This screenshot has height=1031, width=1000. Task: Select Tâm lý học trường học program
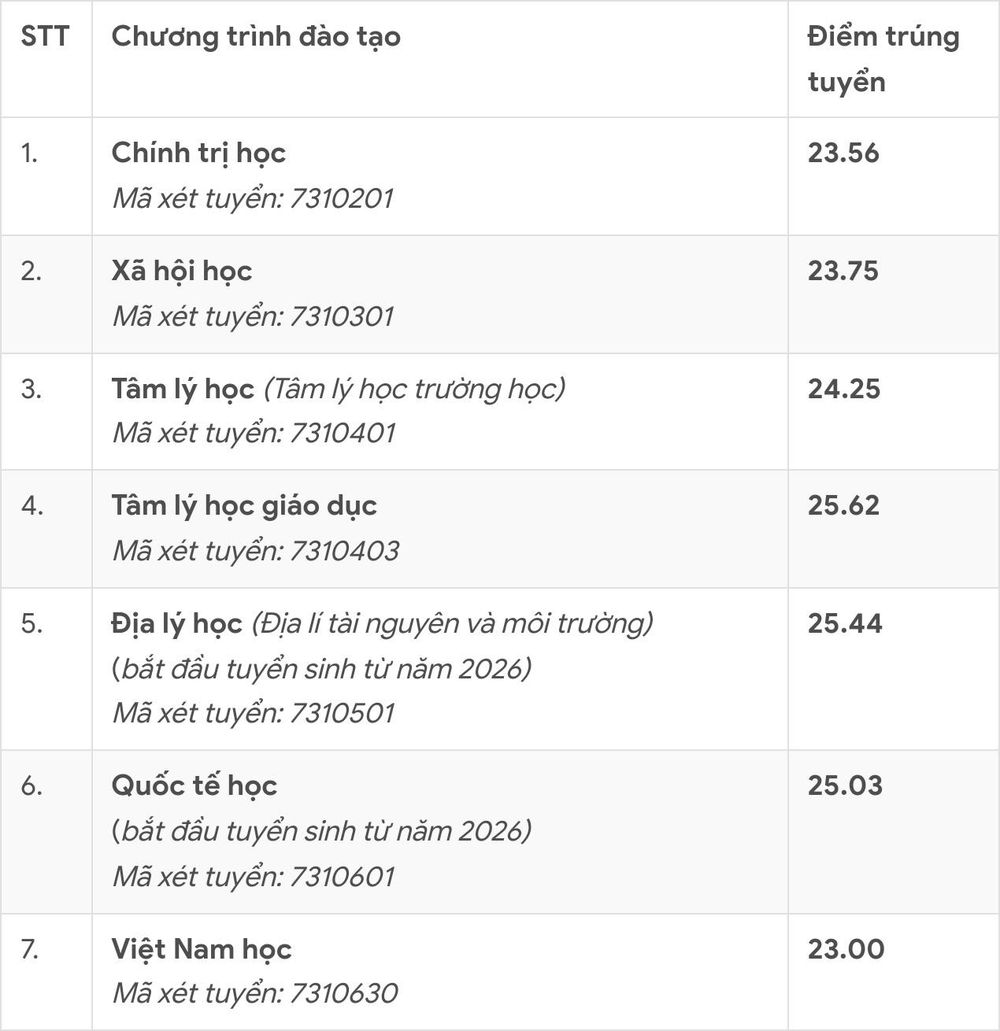[x=339, y=389]
